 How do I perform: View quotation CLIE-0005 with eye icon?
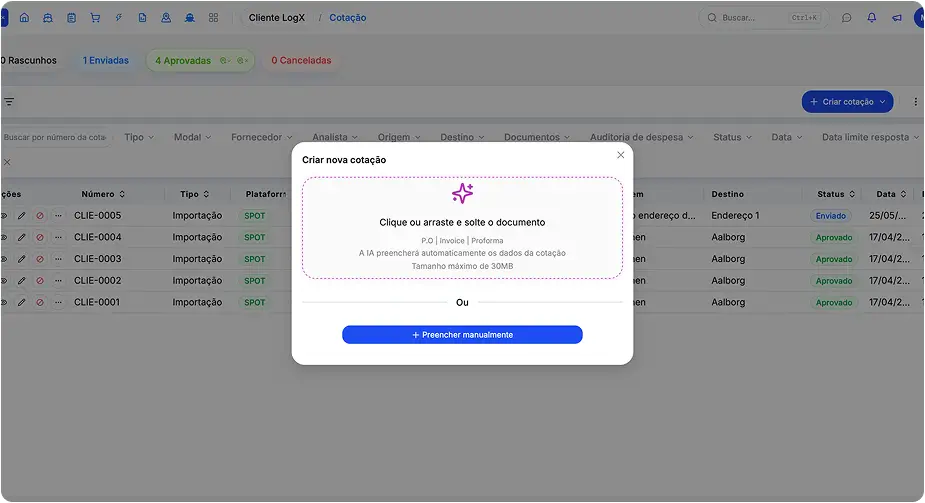[4, 216]
